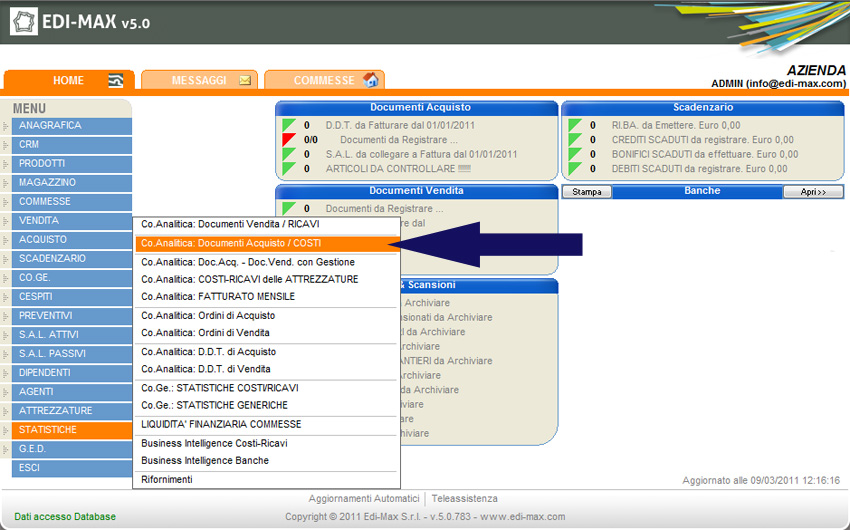Click the envelope icon on MESSAGGI tab
The height and width of the screenshot is (530, 850).
[x=245, y=80]
